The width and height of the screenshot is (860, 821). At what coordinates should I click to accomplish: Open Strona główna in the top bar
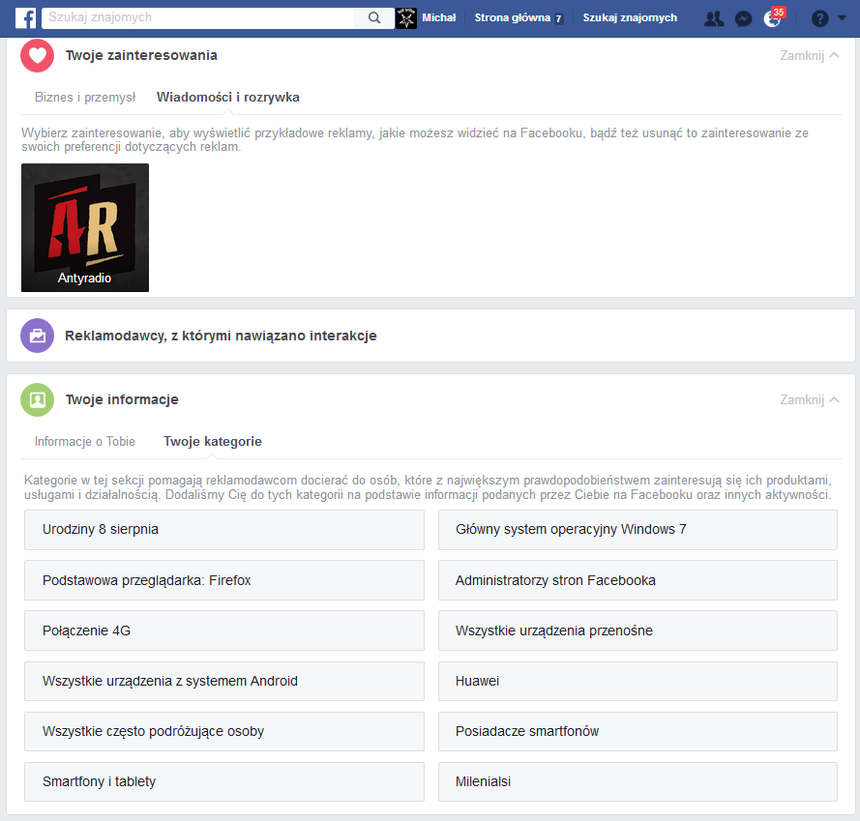518,18
